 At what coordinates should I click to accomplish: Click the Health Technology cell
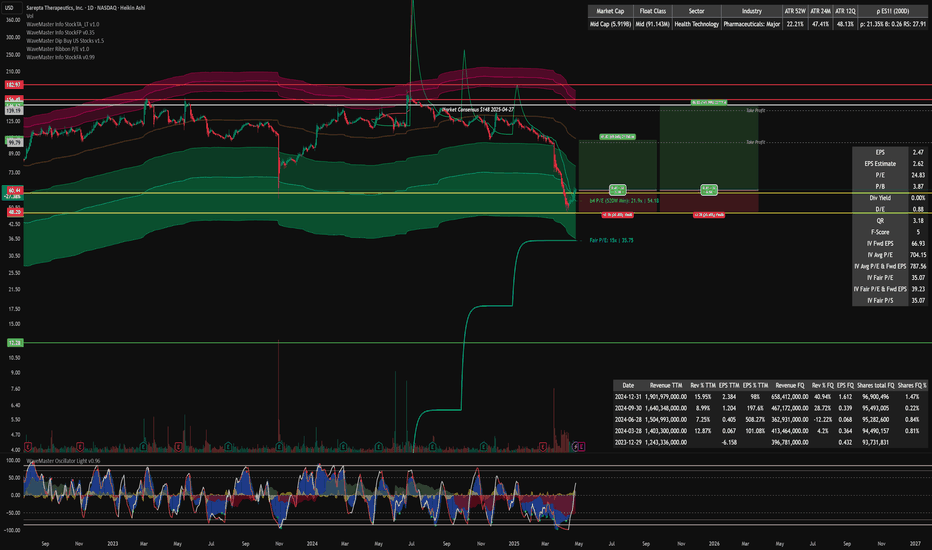(x=697, y=24)
